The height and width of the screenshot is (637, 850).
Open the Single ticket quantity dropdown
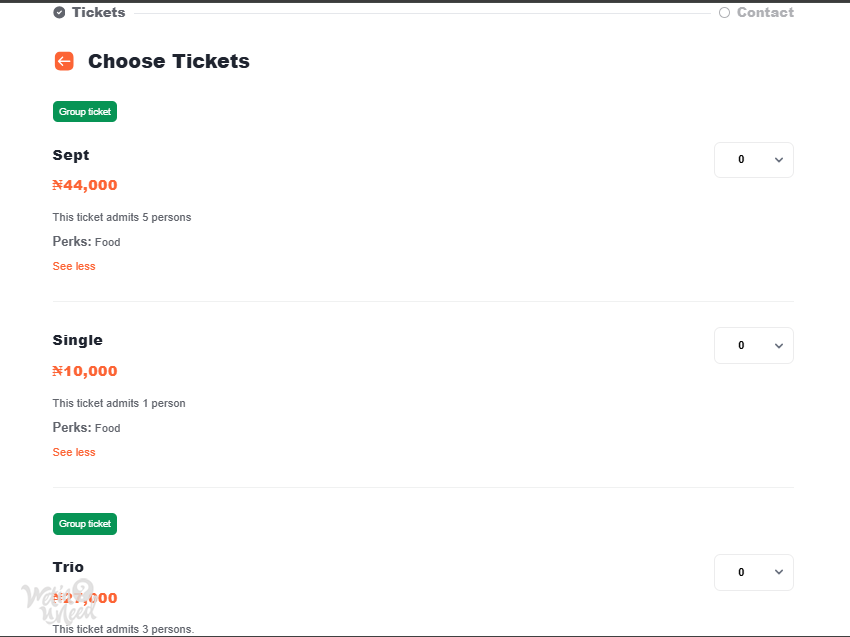tap(754, 345)
